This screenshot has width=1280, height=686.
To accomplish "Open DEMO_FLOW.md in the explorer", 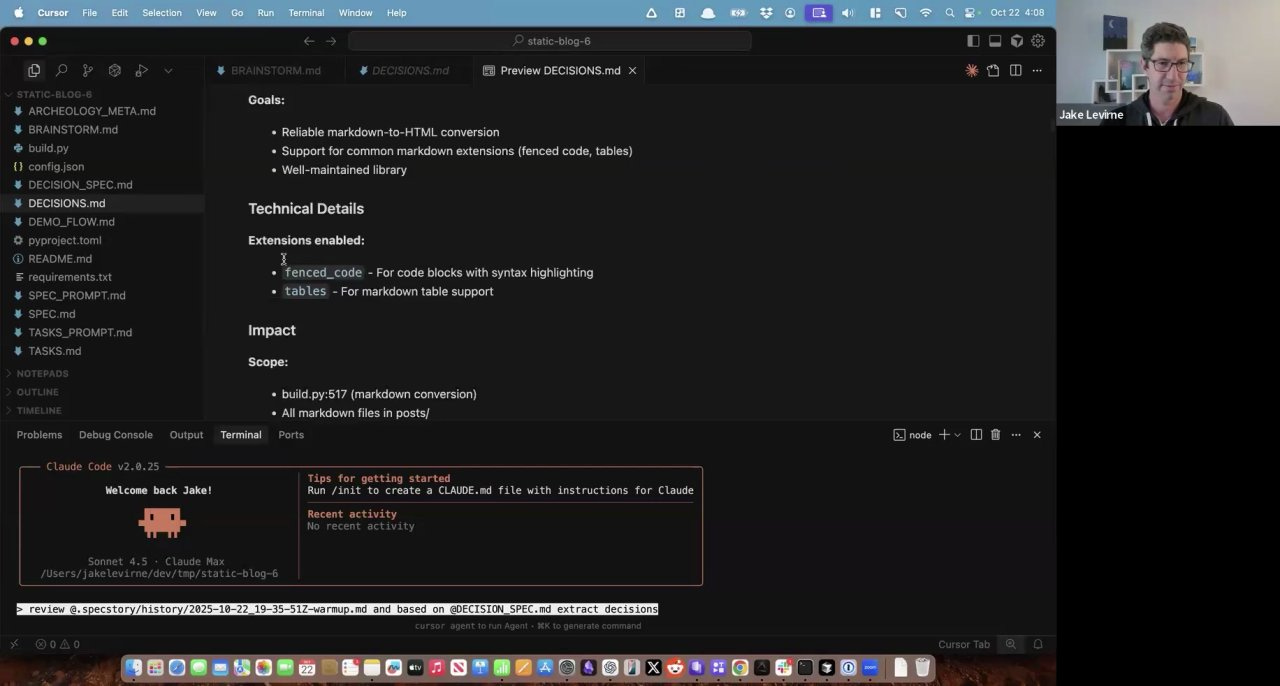I will click(71, 222).
